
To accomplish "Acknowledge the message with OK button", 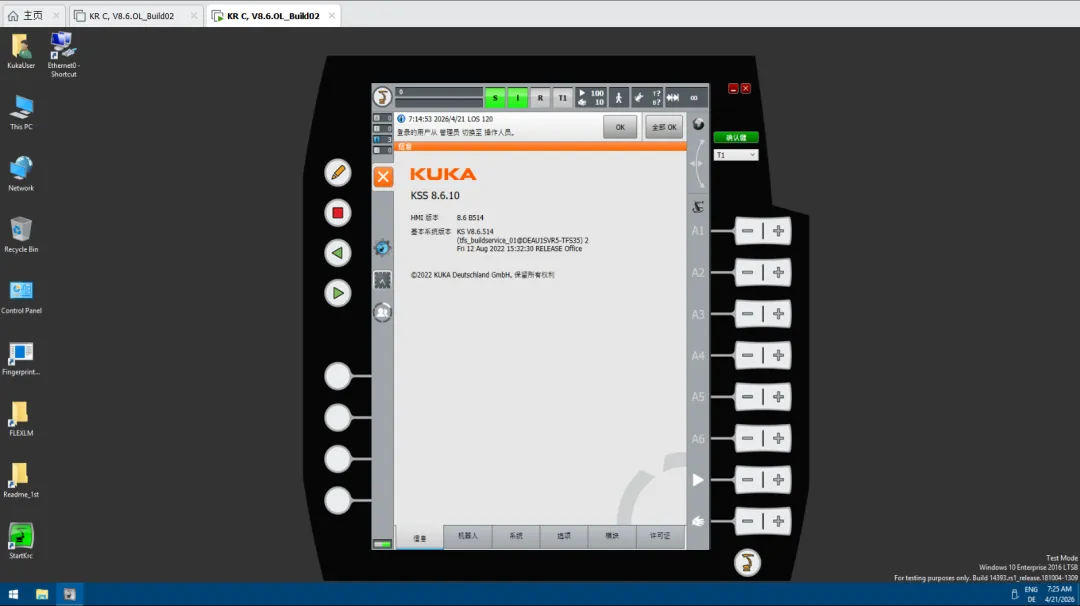I will pos(620,127).
